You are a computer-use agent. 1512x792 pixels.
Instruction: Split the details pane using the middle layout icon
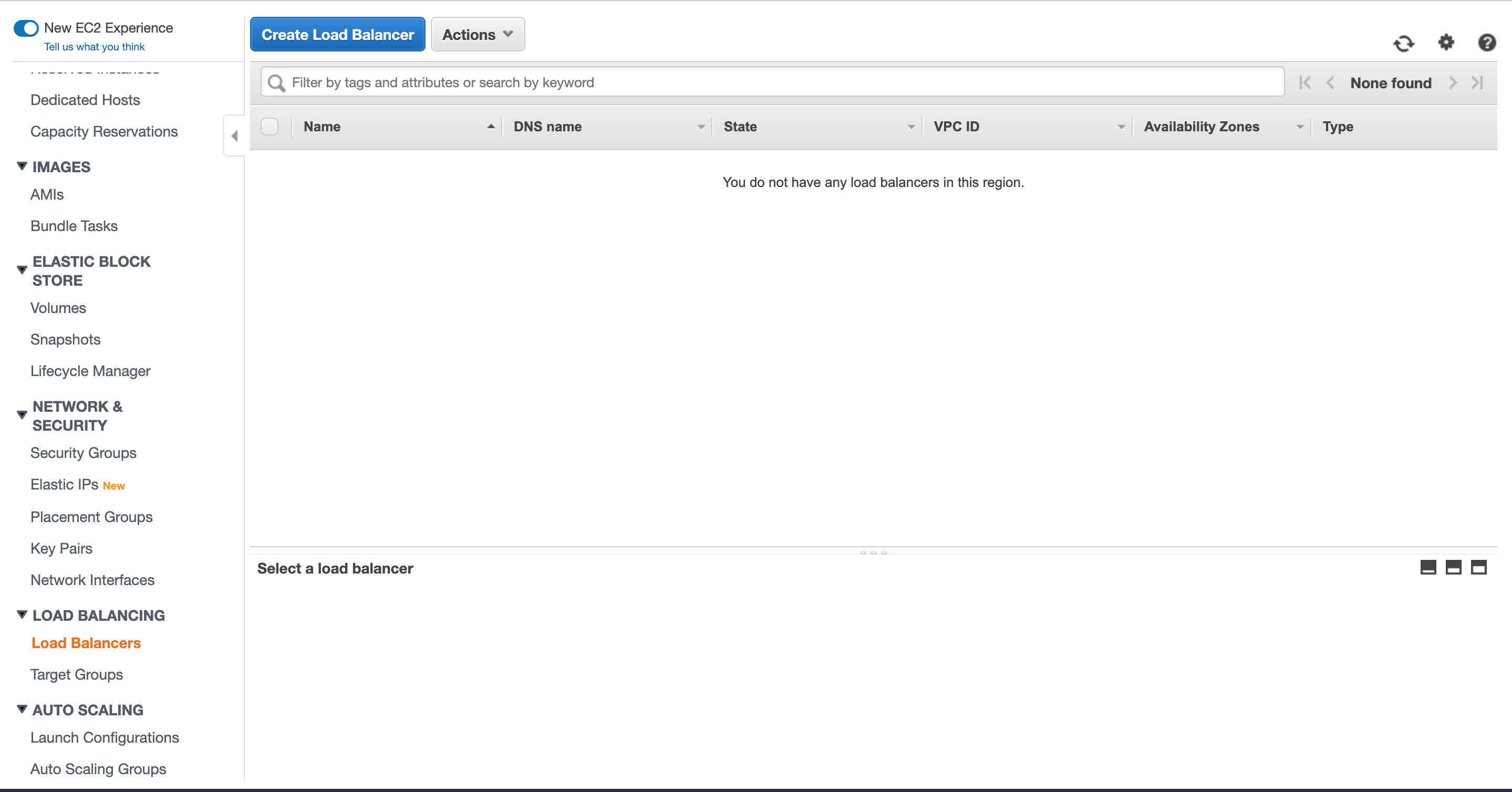coord(1453,567)
